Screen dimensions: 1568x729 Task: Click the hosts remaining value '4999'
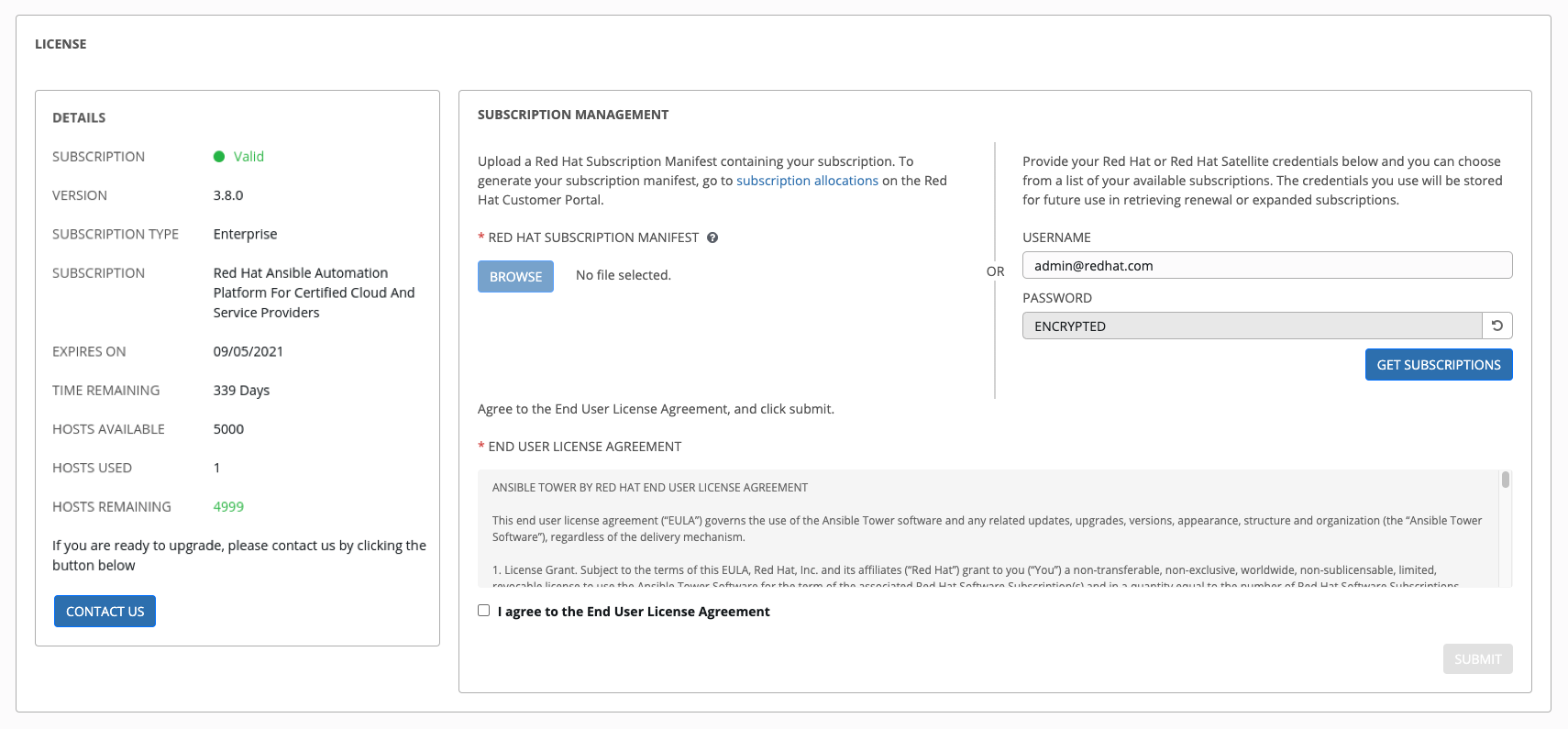coord(228,506)
